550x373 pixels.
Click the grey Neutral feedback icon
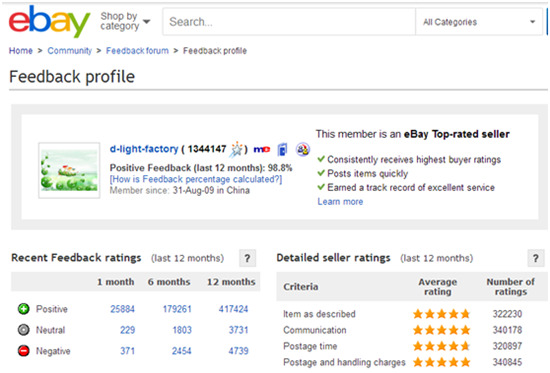24,330
